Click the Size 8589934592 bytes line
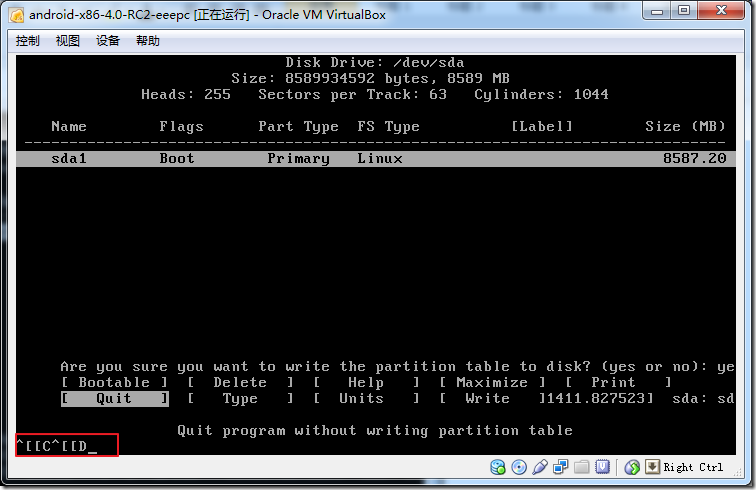756x490 pixels. [370, 79]
